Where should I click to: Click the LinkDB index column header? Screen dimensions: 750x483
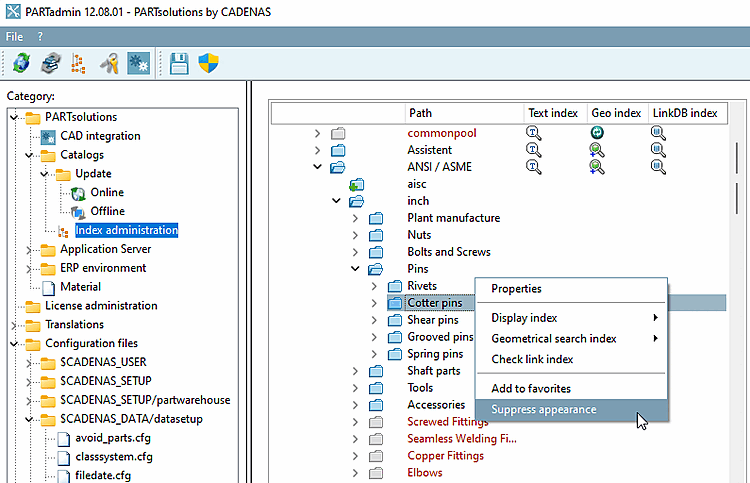(687, 113)
